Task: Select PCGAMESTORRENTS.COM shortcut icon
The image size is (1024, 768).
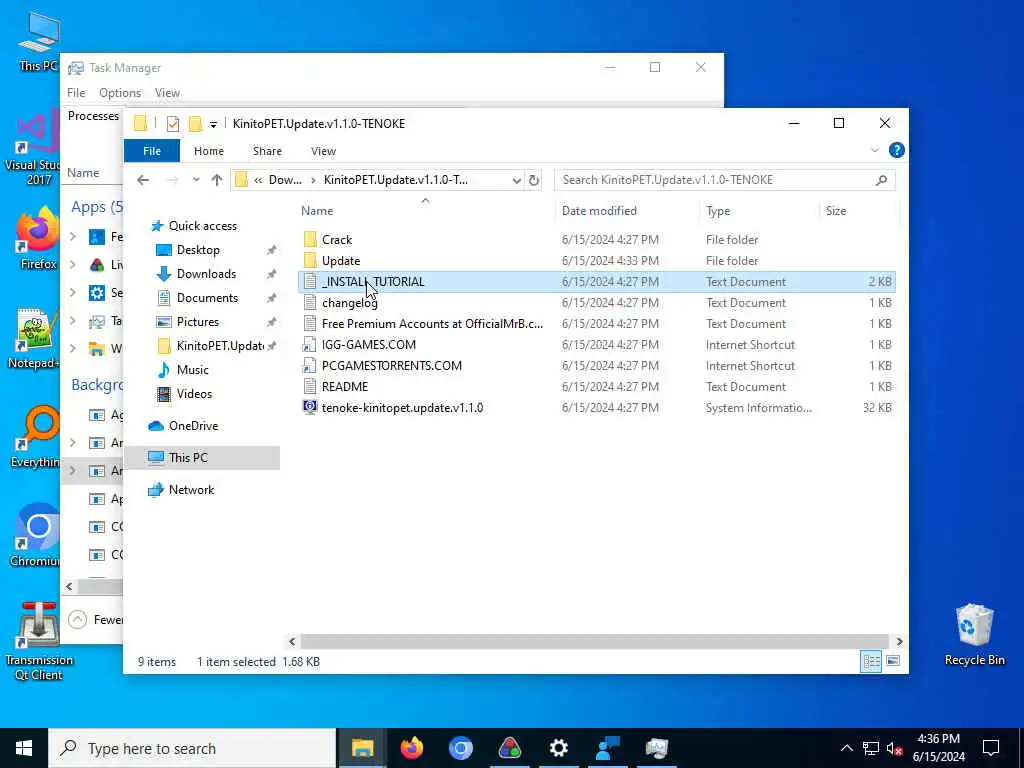Action: 310,365
